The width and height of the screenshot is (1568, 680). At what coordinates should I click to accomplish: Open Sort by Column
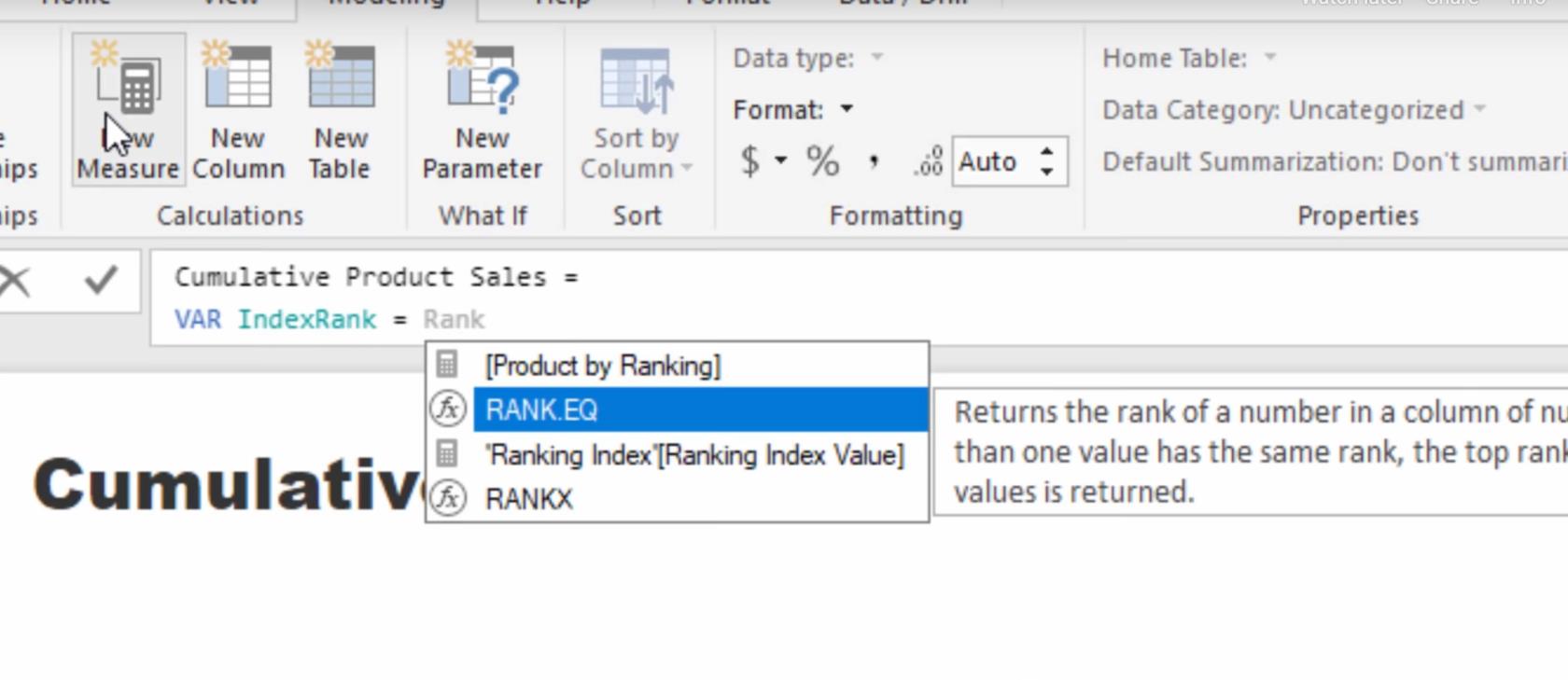click(637, 112)
